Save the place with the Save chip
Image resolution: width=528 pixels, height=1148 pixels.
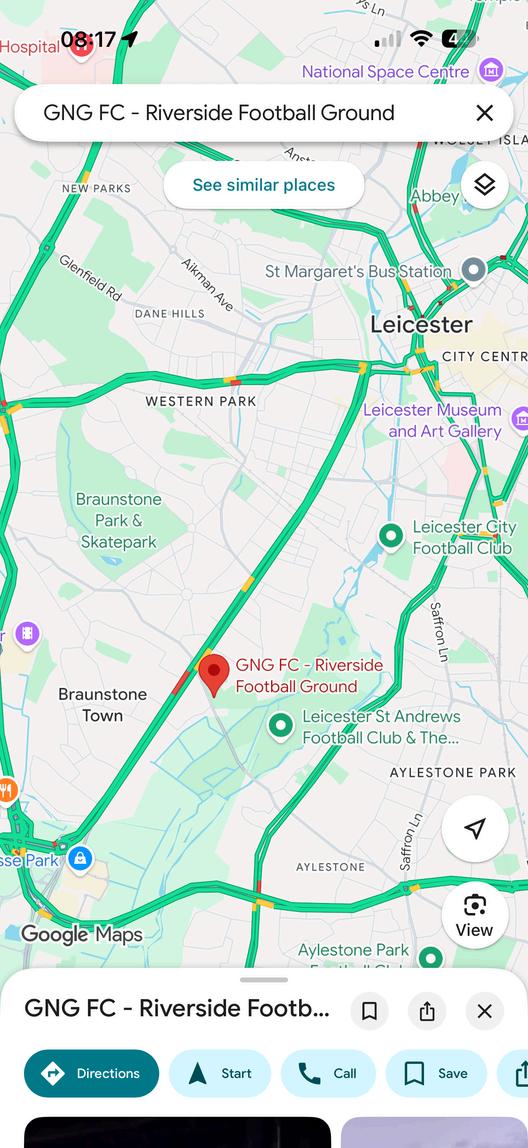pyautogui.click(x=436, y=1073)
